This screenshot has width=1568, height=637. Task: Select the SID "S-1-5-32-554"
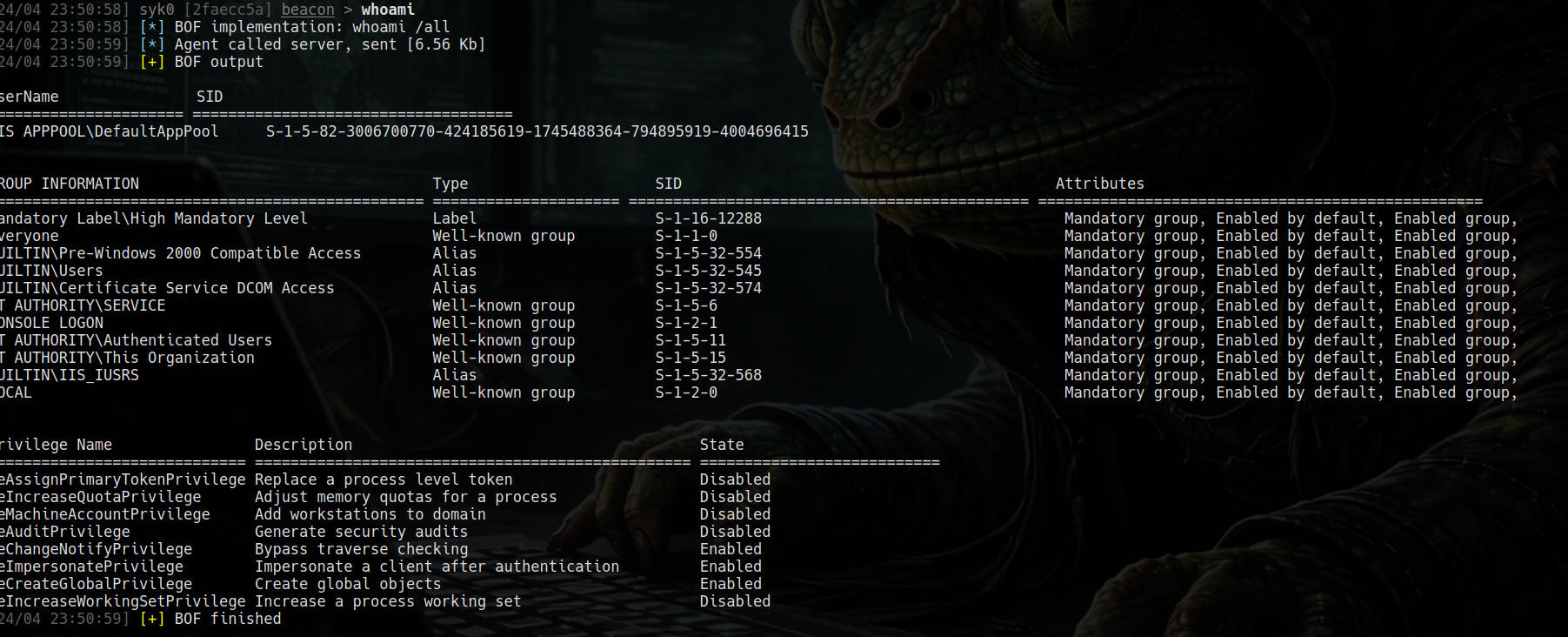point(709,253)
